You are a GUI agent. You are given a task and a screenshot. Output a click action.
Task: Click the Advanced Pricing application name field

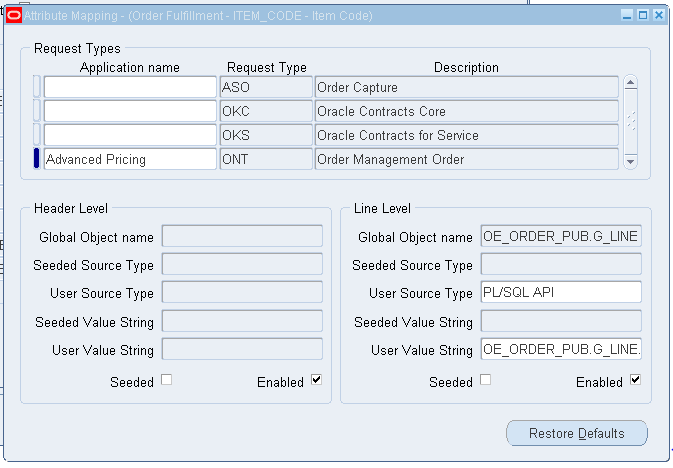130,159
